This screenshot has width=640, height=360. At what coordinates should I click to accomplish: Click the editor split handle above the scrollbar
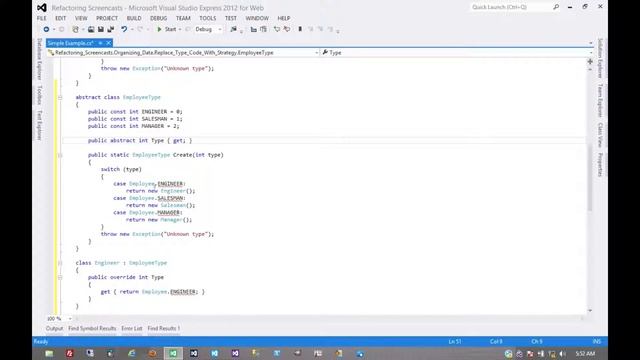point(590,62)
